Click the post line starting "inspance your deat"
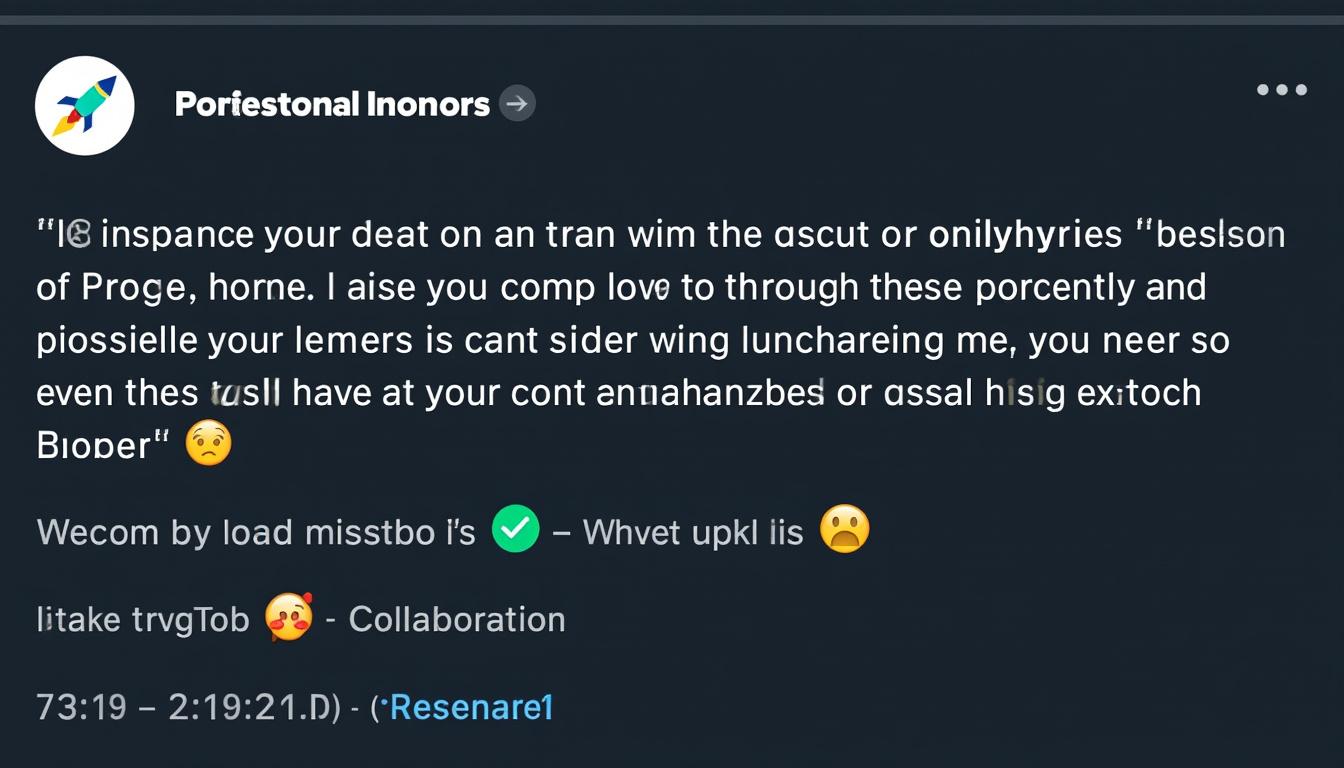Image resolution: width=1344 pixels, height=768 pixels. pyautogui.click(x=660, y=234)
